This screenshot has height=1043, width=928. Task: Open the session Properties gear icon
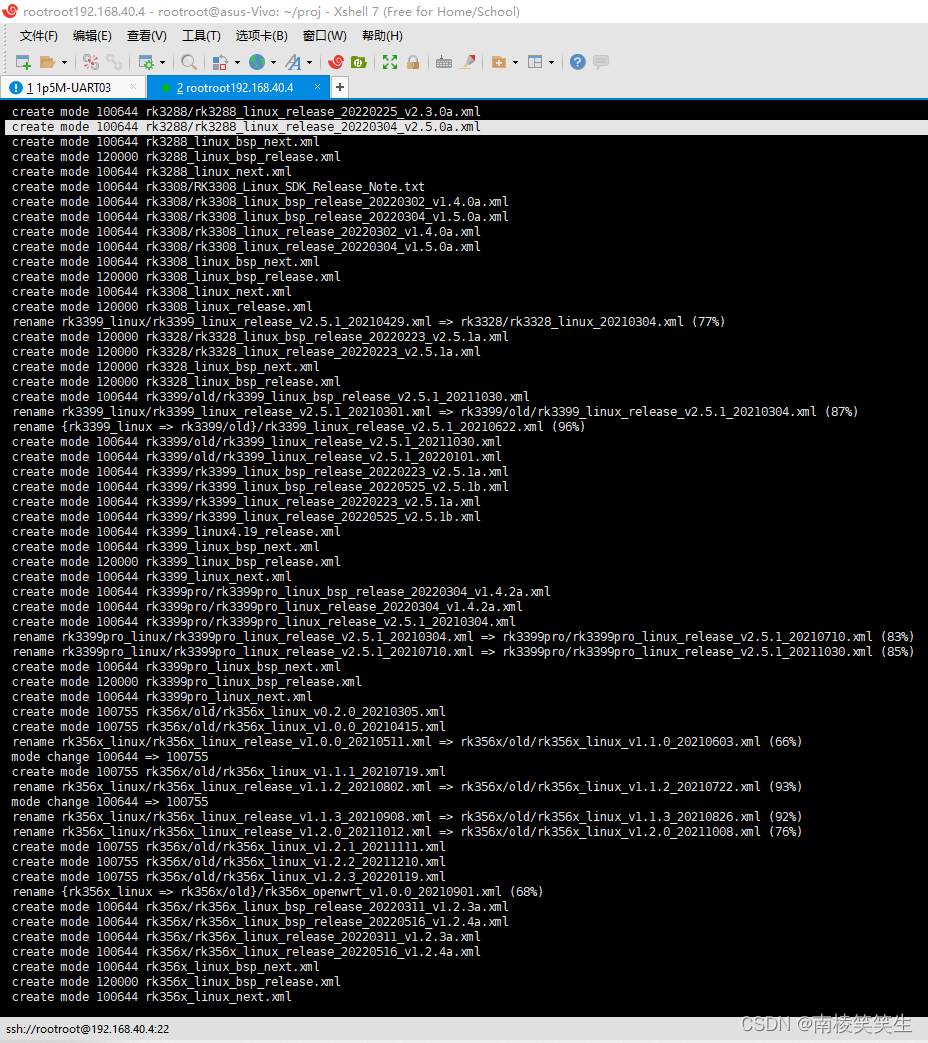[146, 62]
